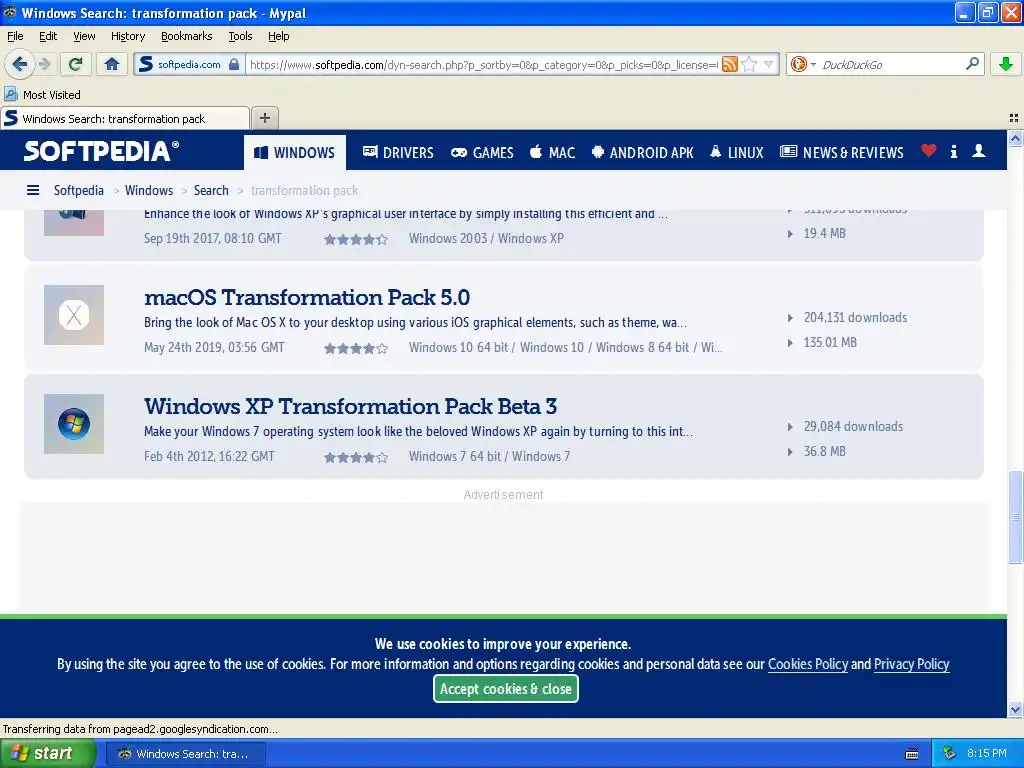
Task: Open the address bar history dropdown arrow
Action: click(x=769, y=64)
